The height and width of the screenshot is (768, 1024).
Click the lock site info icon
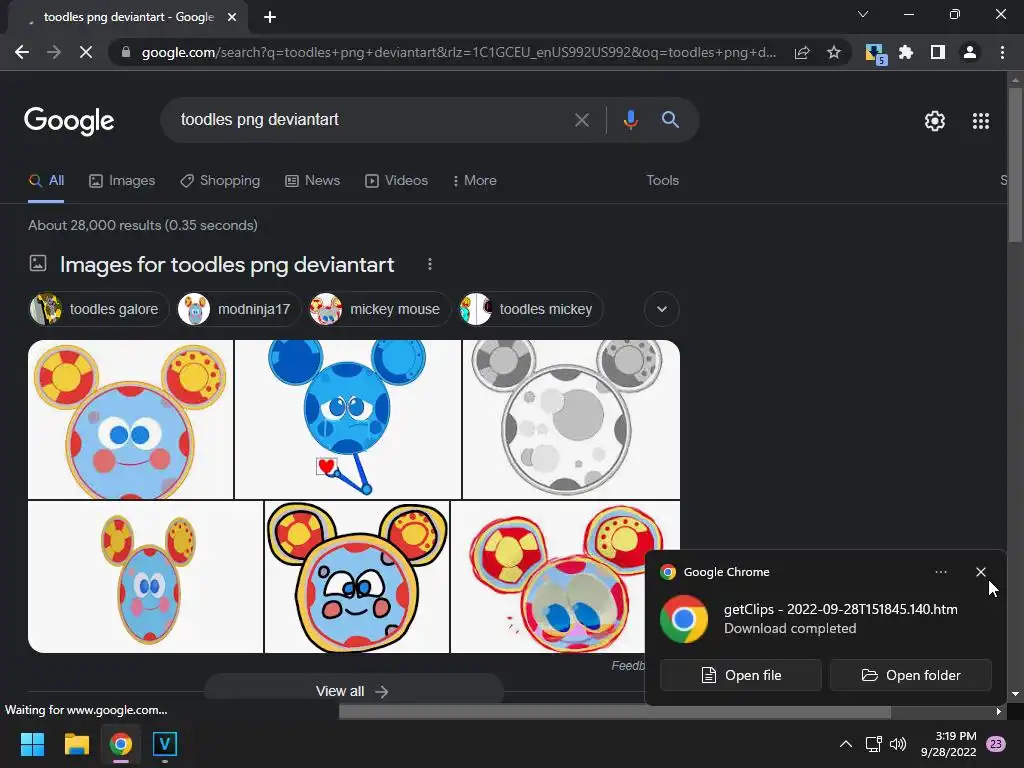pyautogui.click(x=126, y=52)
